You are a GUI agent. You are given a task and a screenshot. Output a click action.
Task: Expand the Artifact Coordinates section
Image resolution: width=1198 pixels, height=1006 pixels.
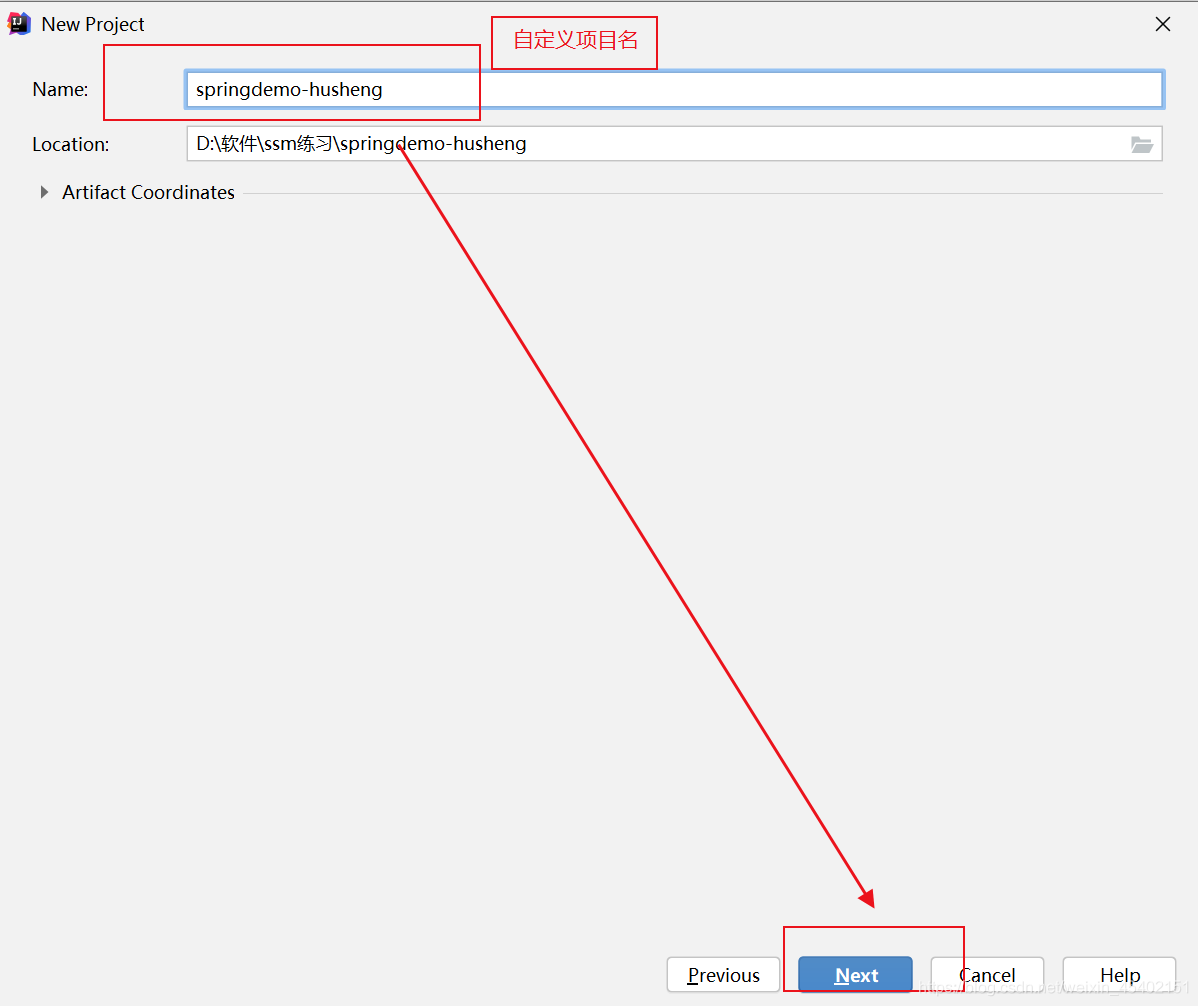[44, 192]
